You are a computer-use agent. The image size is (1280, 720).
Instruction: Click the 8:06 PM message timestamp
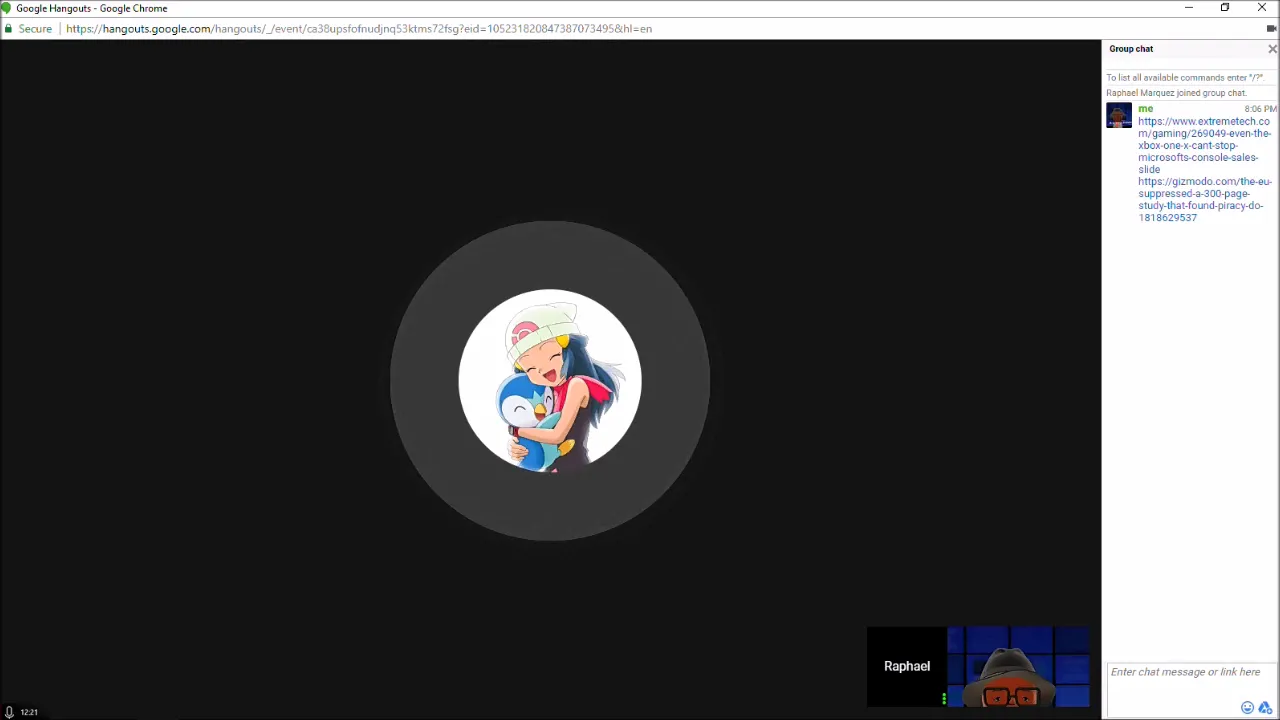click(1260, 109)
